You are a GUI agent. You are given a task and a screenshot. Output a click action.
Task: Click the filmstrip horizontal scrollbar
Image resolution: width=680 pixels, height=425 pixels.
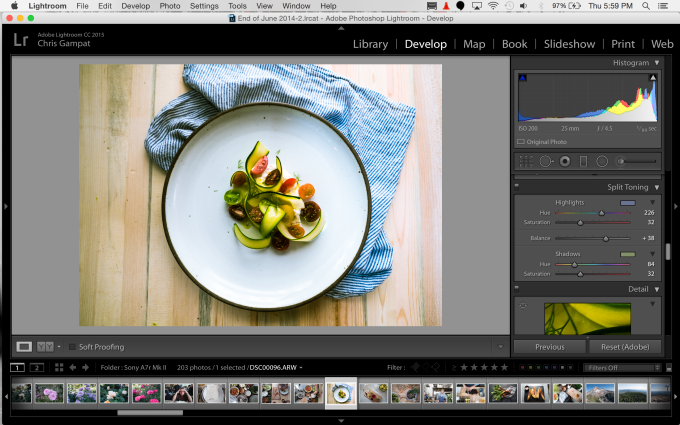click(x=150, y=413)
